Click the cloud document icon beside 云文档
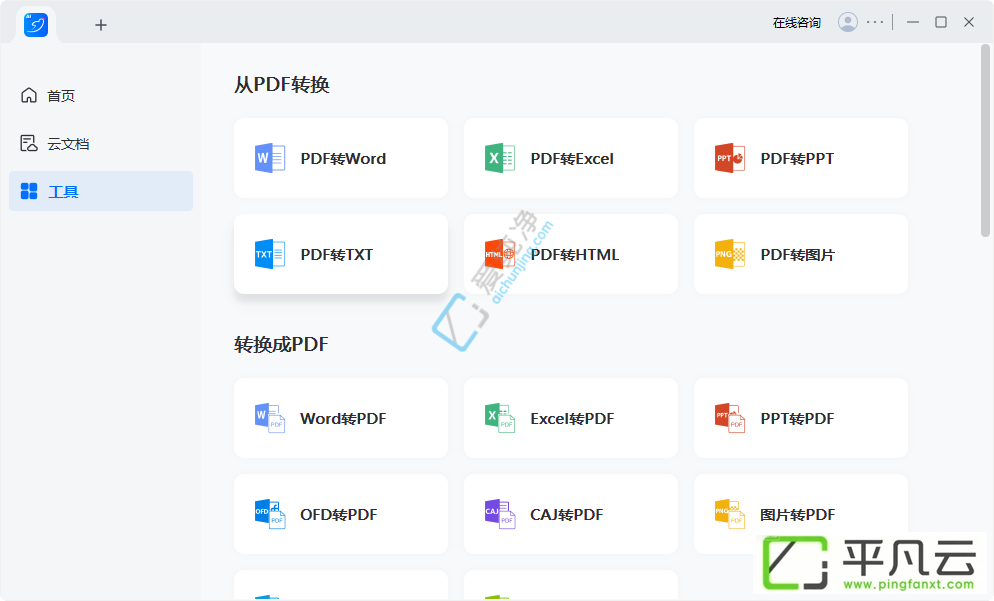 (29, 143)
